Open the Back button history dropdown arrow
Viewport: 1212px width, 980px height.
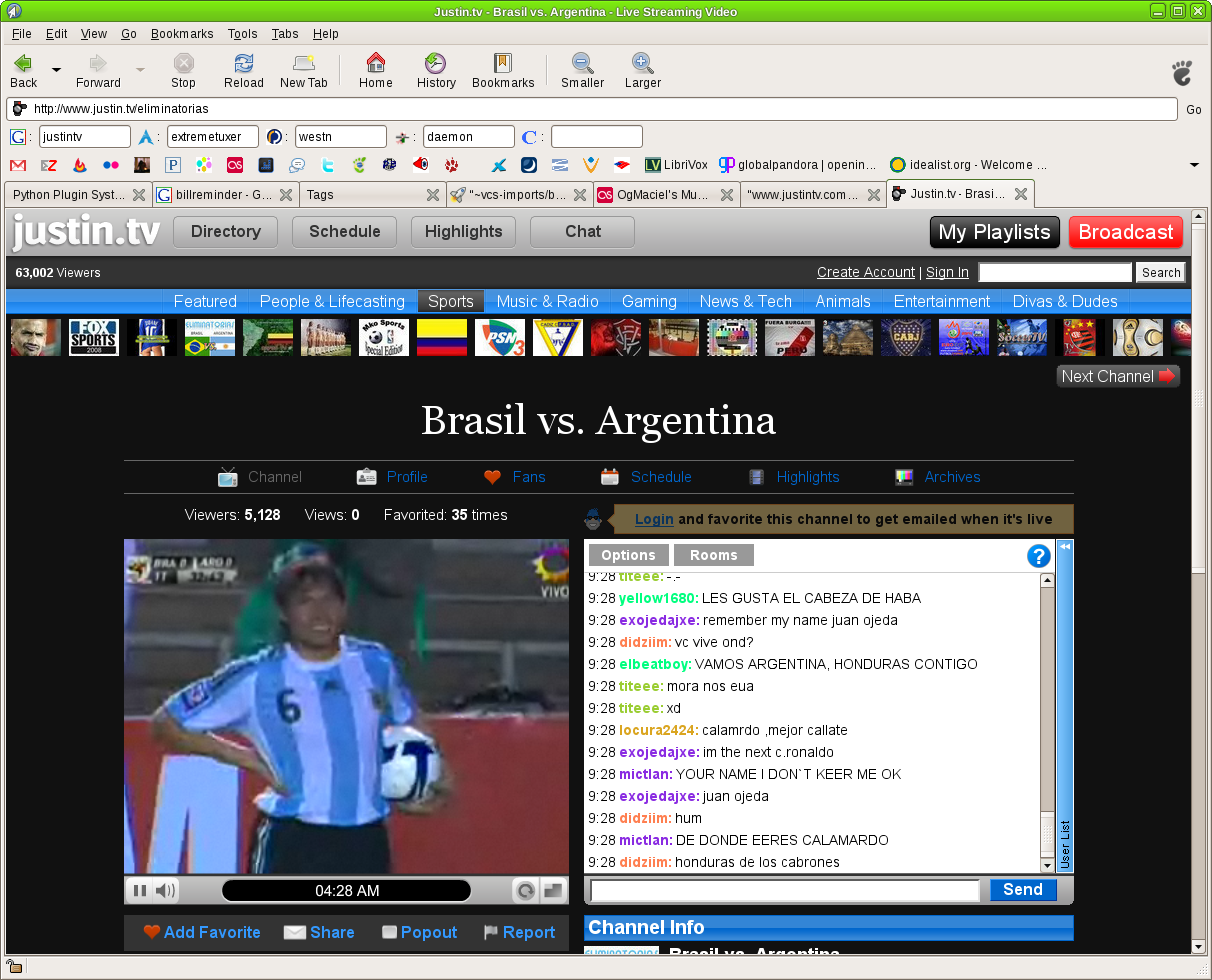pos(56,69)
